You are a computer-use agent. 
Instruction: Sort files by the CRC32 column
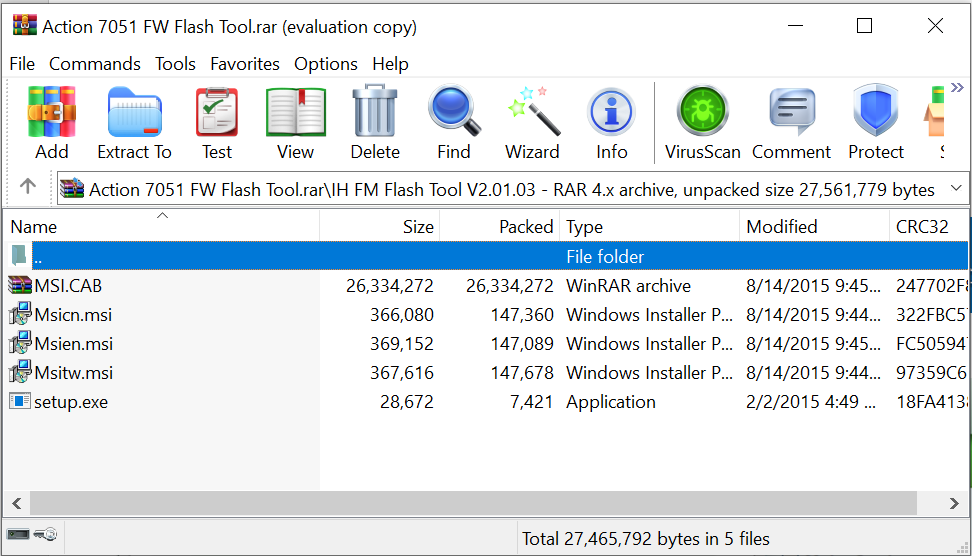[929, 226]
